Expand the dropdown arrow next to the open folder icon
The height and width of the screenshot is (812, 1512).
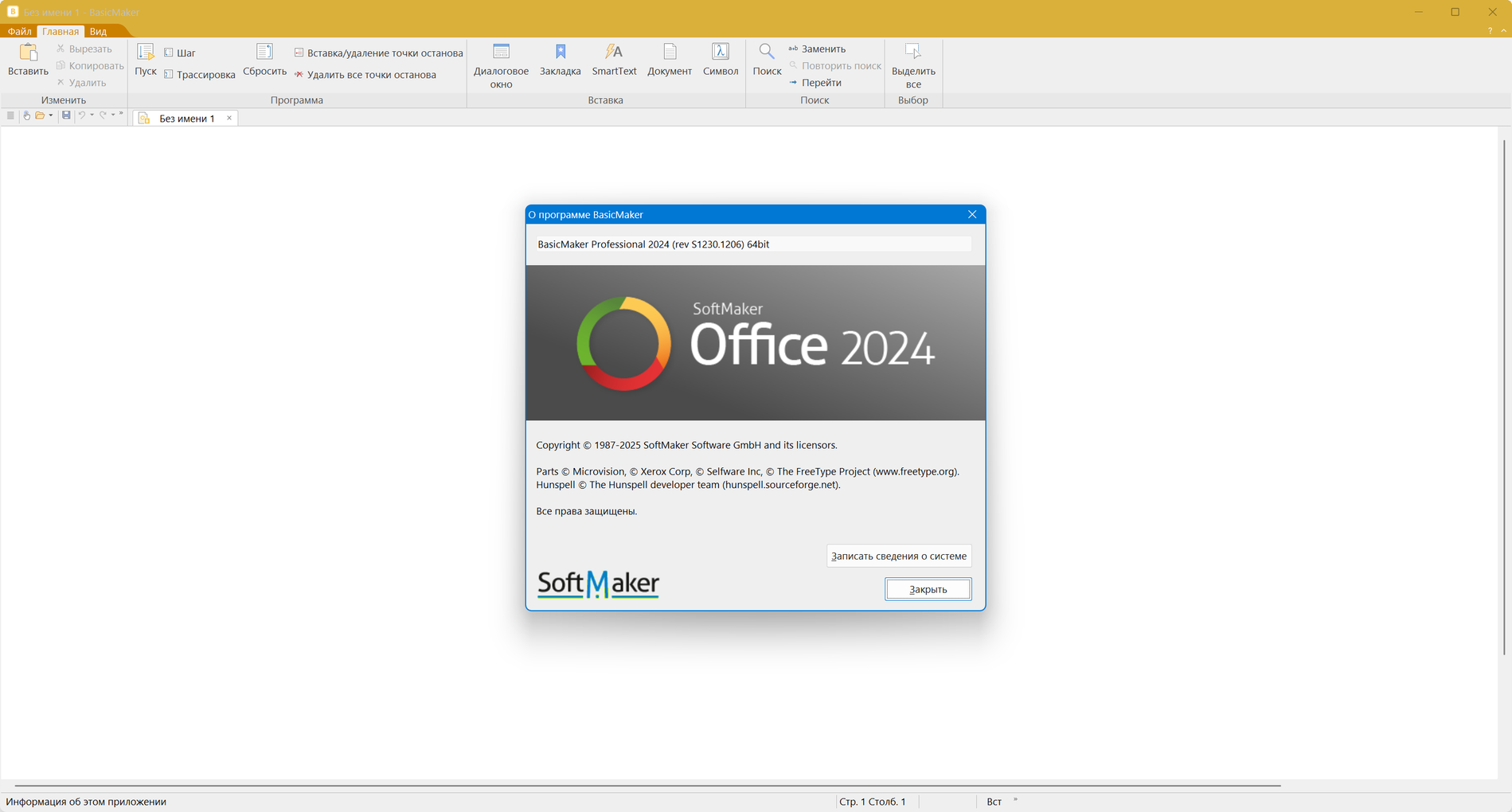(x=51, y=115)
